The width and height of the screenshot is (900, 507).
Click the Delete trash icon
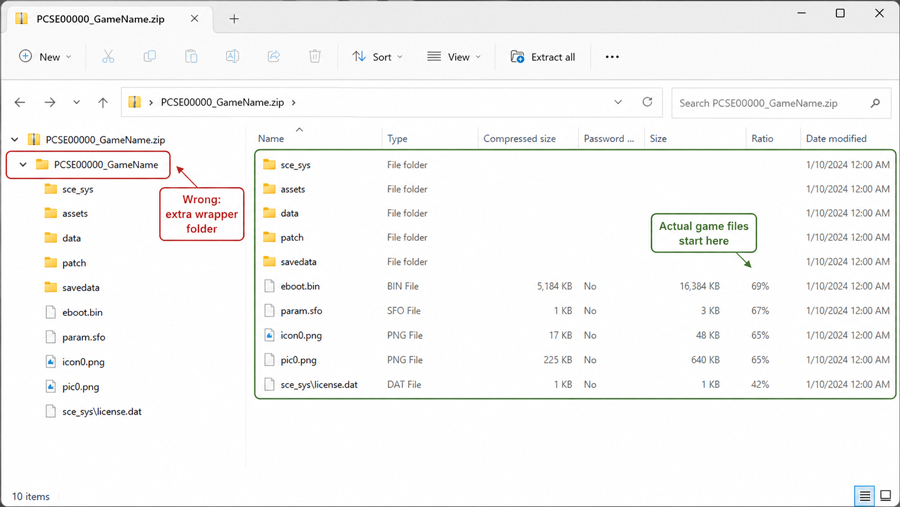point(315,56)
